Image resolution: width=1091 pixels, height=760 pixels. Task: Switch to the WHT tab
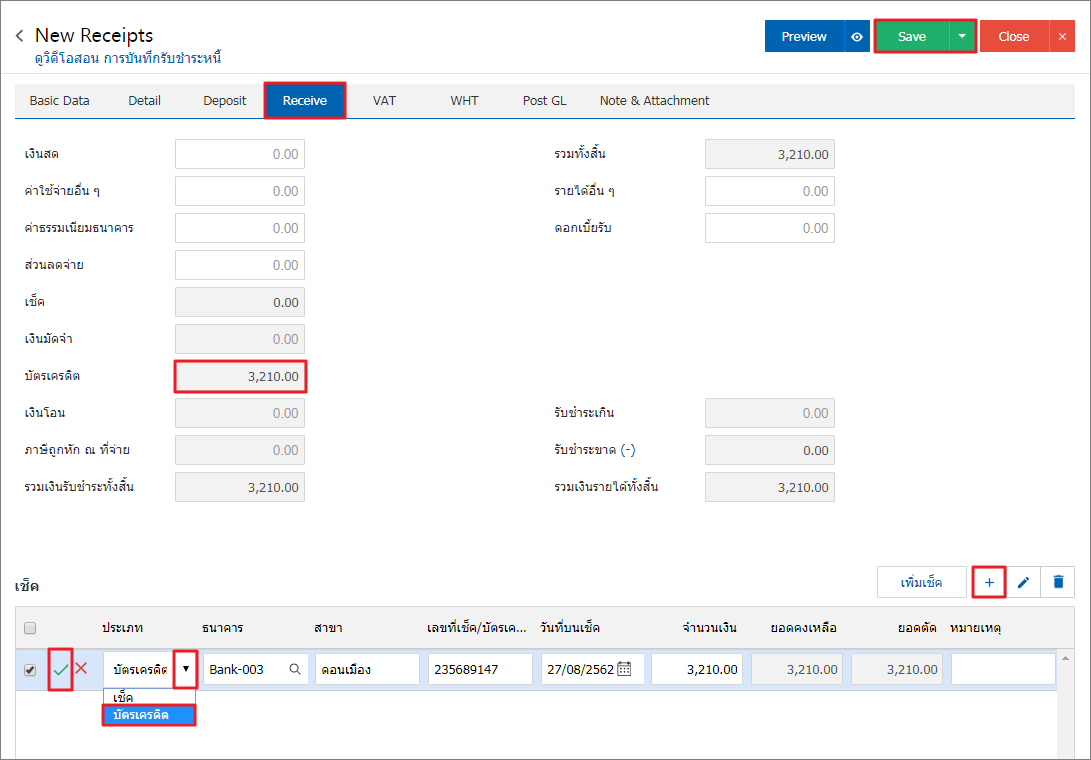464,101
